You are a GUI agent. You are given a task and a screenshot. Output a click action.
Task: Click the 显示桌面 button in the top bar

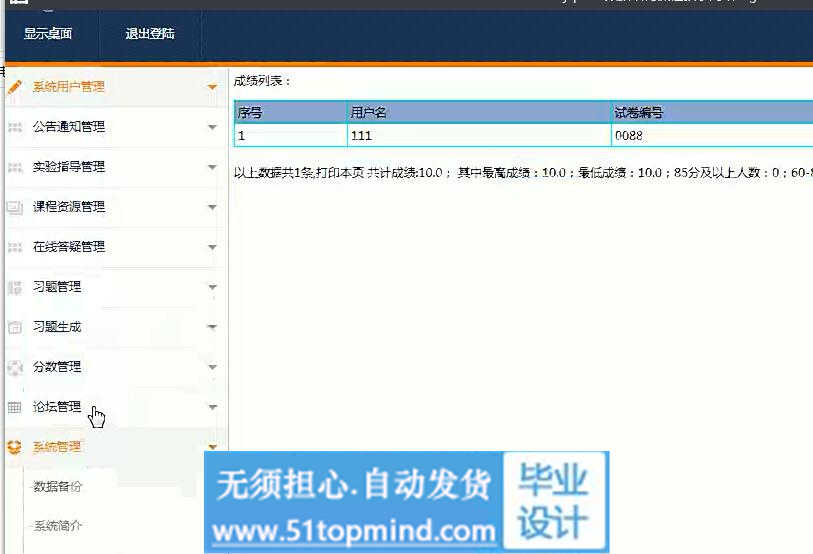click(x=48, y=33)
